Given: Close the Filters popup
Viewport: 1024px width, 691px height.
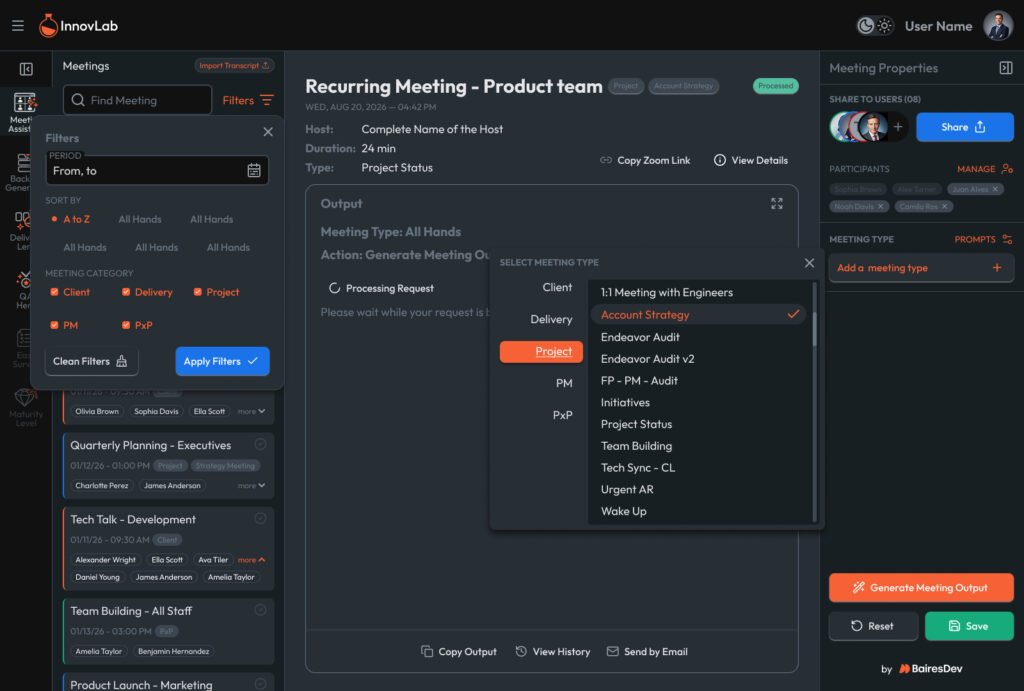Looking at the screenshot, I should (x=268, y=132).
